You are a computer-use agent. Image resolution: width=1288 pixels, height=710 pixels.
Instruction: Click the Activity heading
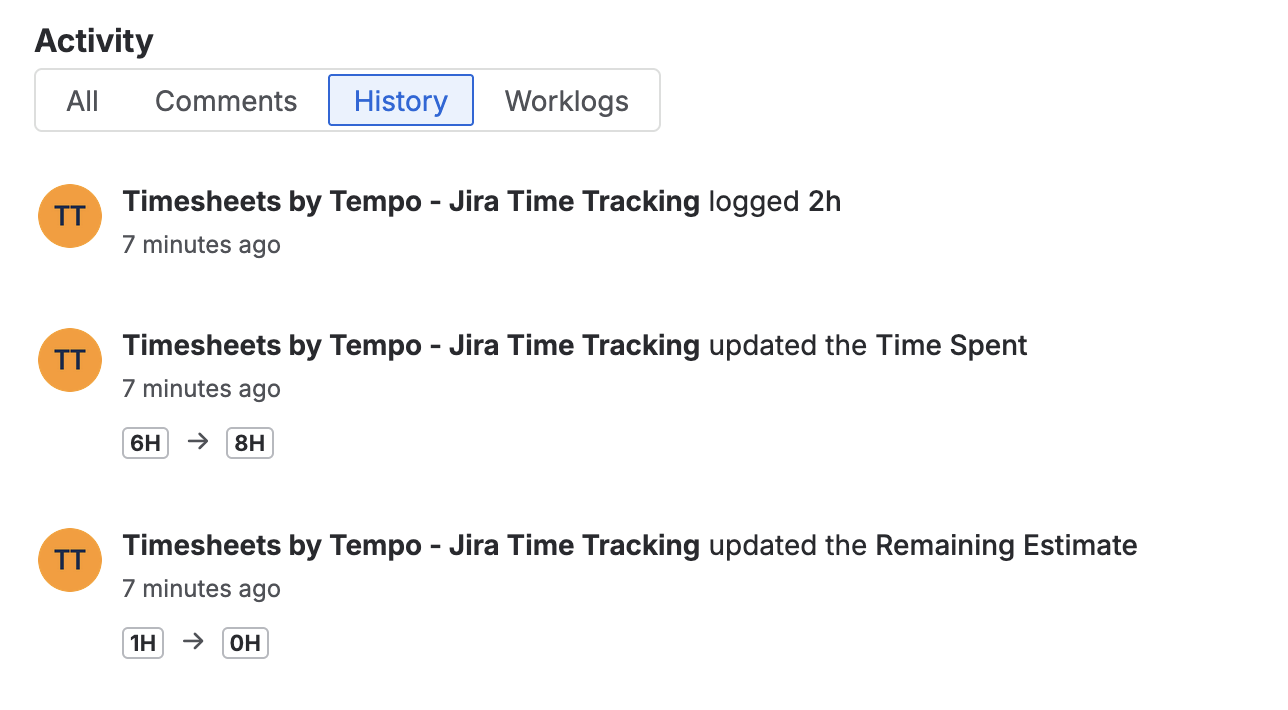(x=93, y=40)
